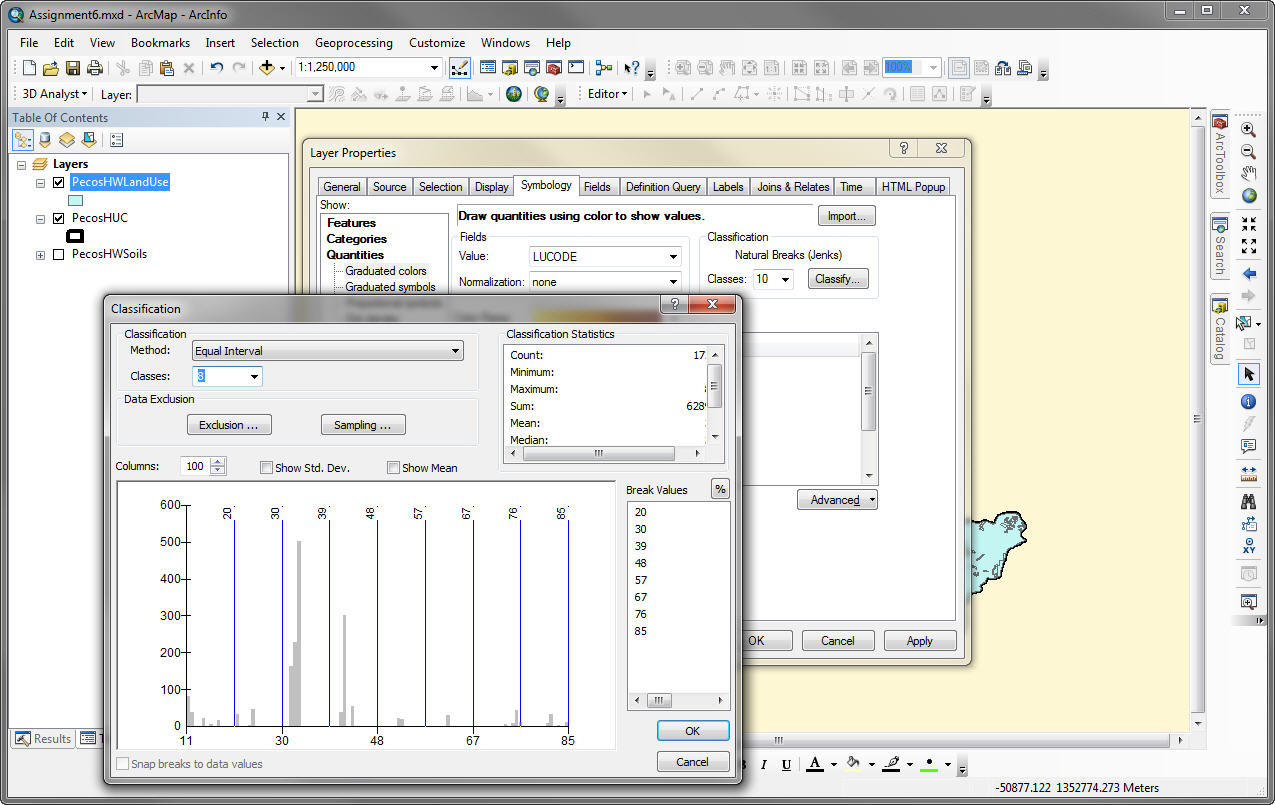The height and width of the screenshot is (805, 1275).
Task: Switch TOC to List By Source
Action: (x=45, y=140)
